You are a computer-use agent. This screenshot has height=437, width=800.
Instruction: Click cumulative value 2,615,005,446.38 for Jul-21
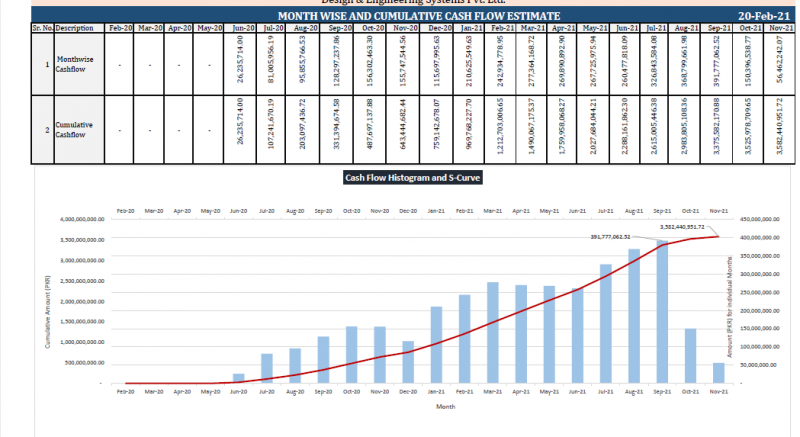(654, 126)
